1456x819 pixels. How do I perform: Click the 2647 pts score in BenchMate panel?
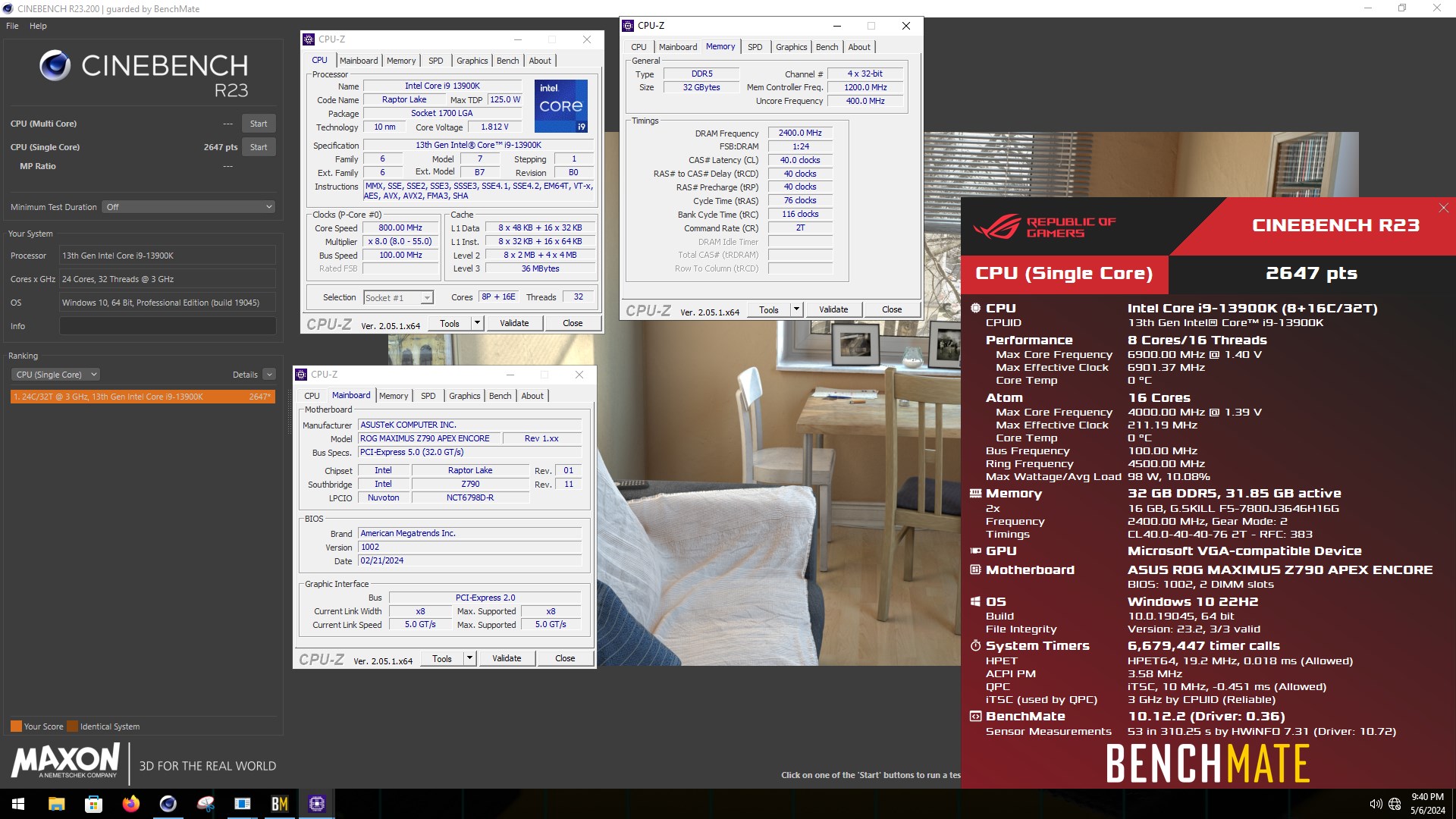click(x=1311, y=274)
